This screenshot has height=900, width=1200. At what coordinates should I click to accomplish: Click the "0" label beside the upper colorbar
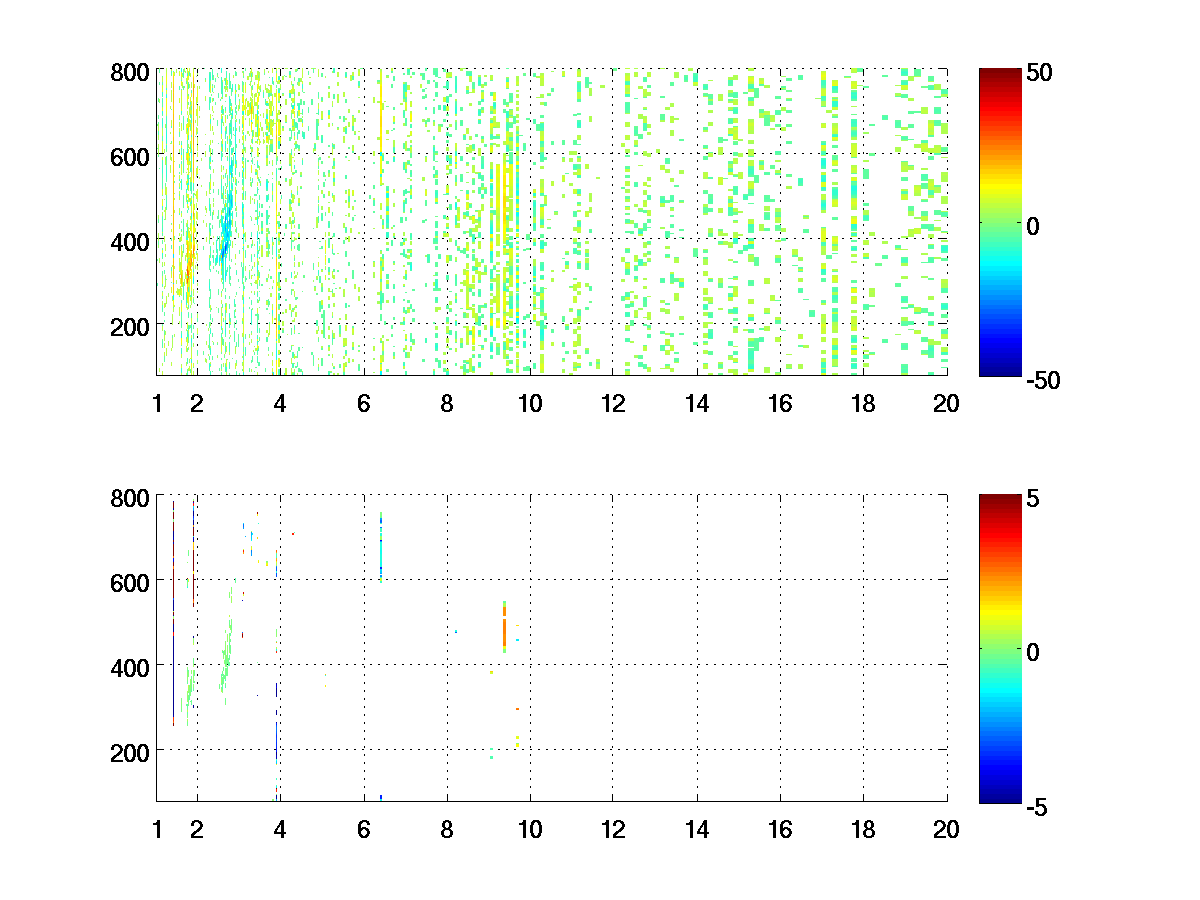tap(1033, 226)
